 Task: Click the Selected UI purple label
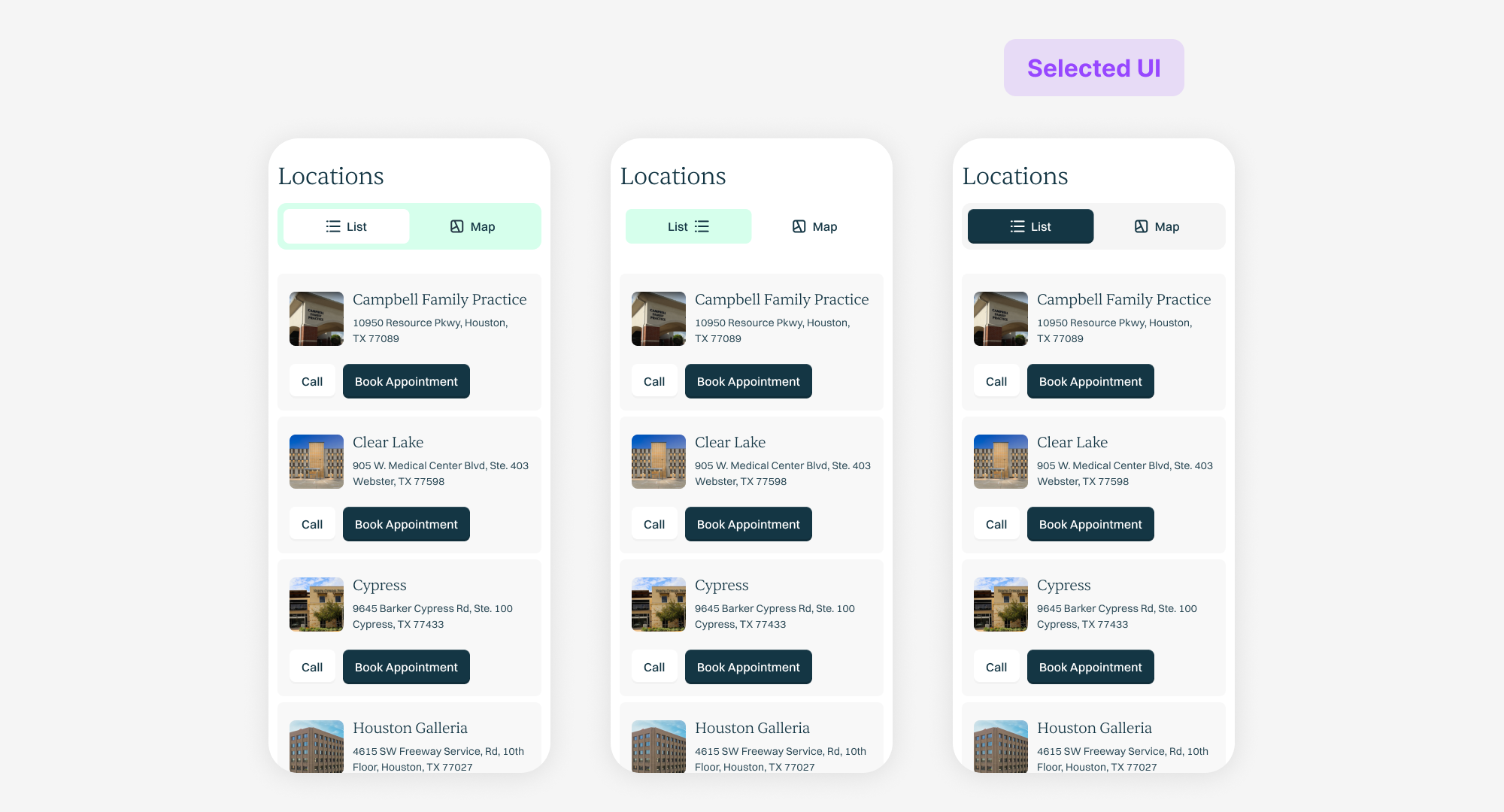1093,68
